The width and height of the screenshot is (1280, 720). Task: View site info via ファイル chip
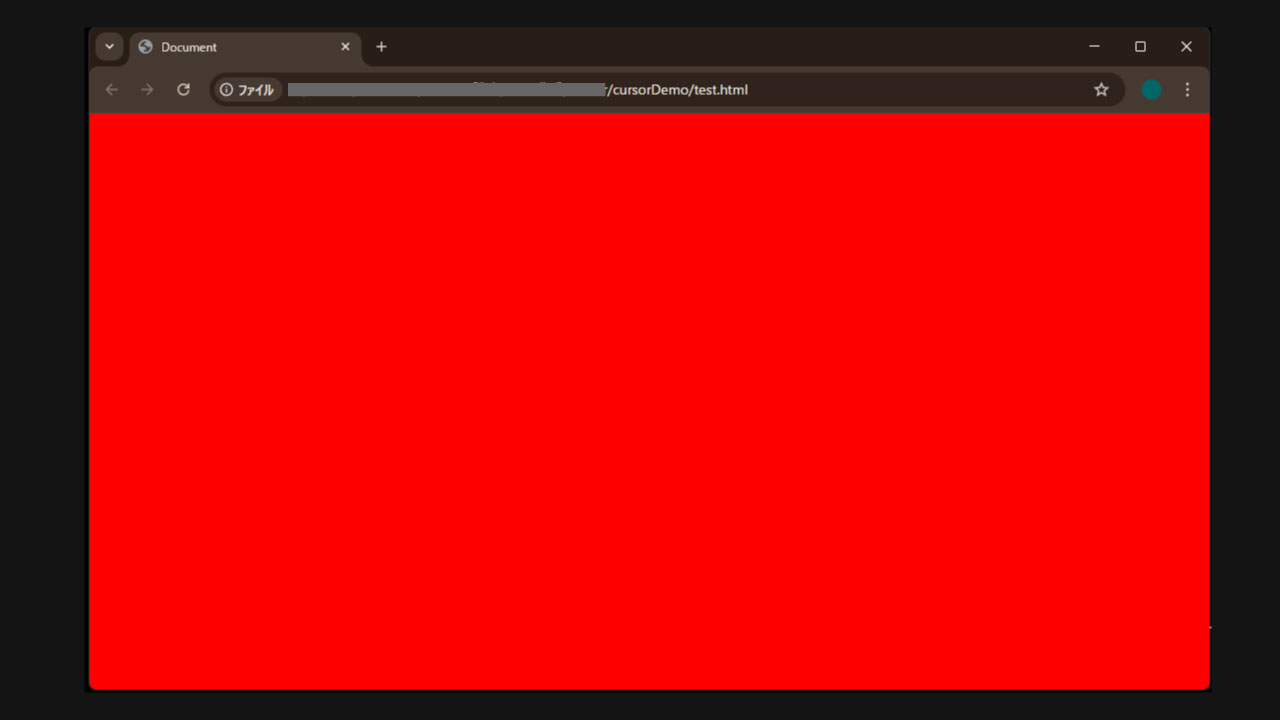pos(247,90)
